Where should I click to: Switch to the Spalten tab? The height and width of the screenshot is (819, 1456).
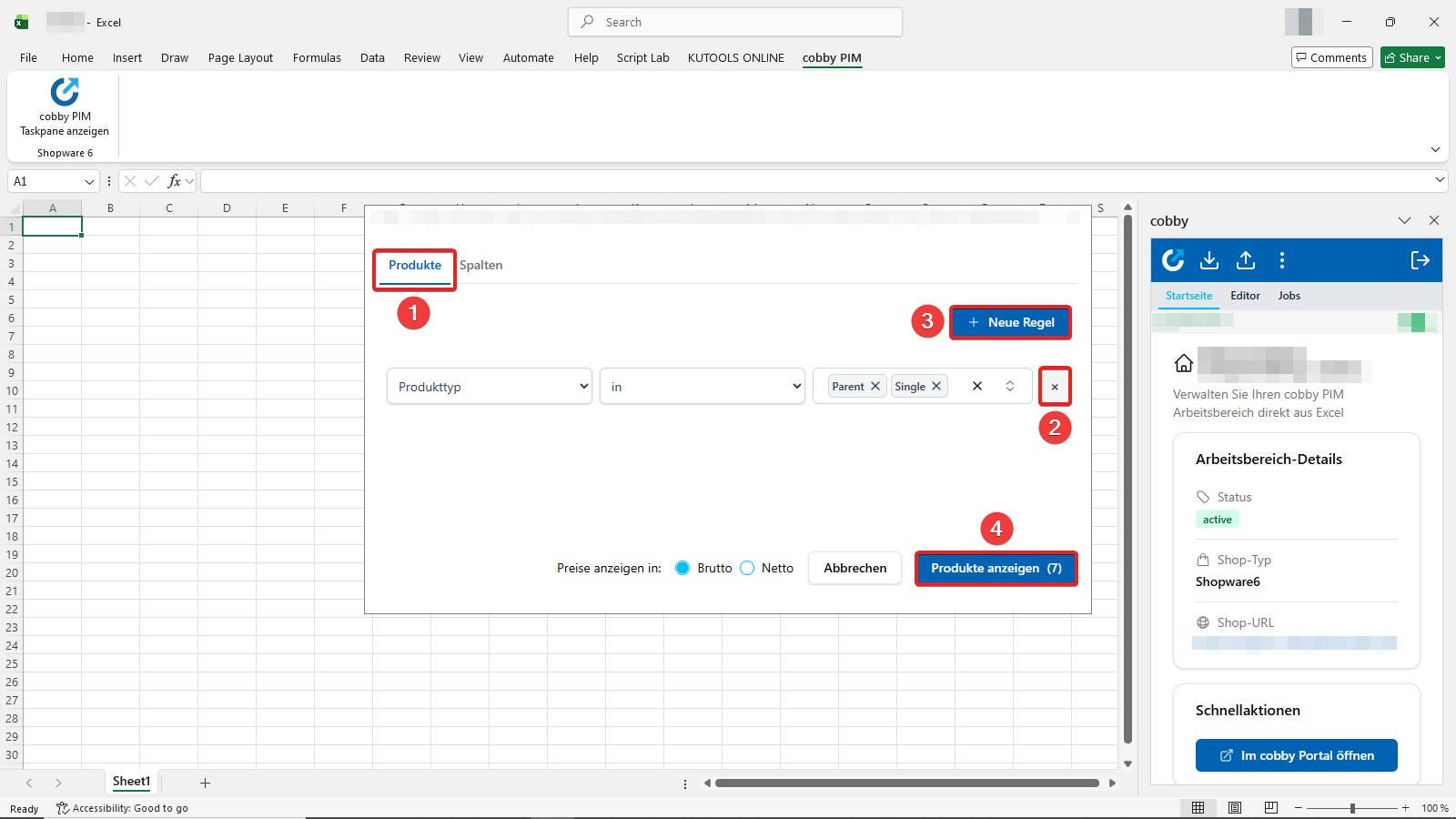480,265
